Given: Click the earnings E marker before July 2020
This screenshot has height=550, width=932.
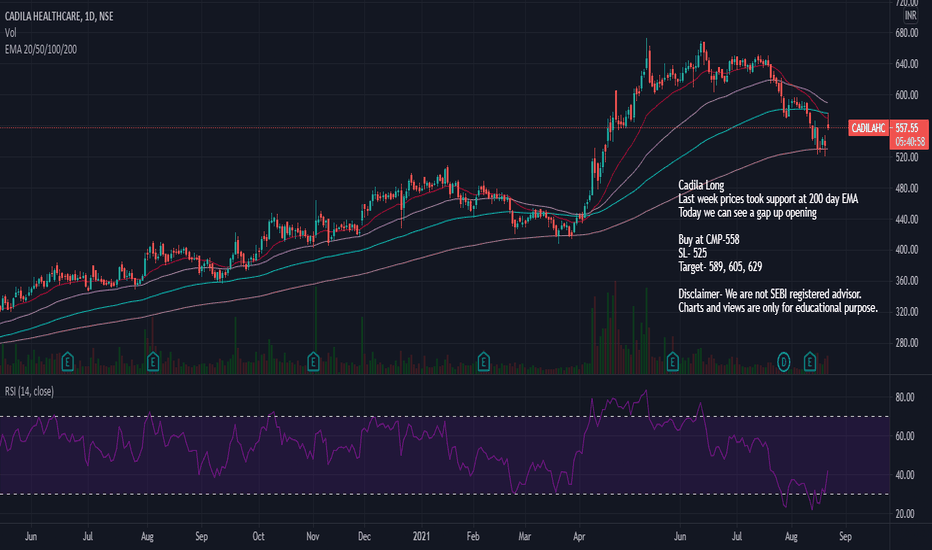Looking at the screenshot, I should point(68,361).
